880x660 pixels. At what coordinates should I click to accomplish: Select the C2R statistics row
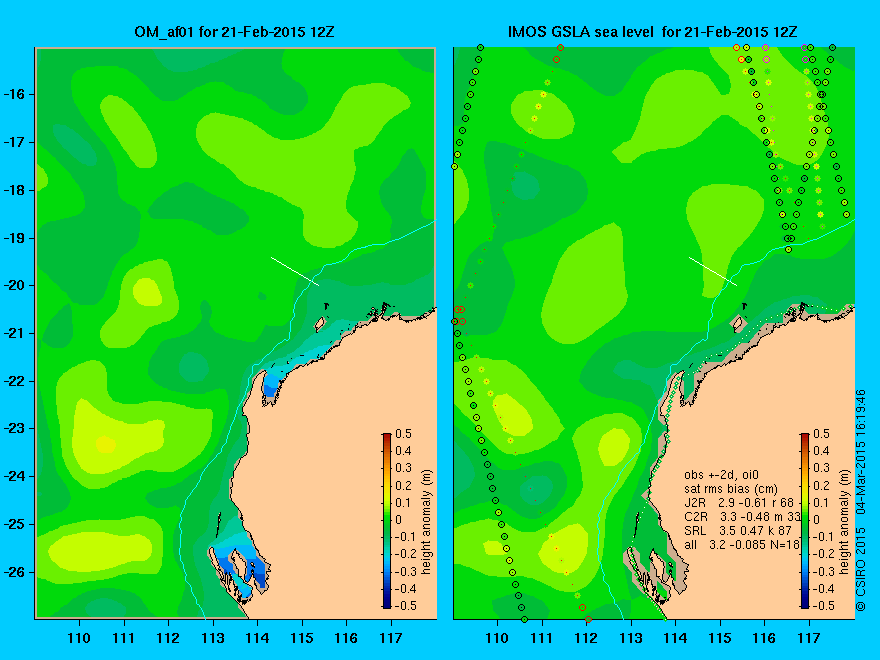pos(741,516)
